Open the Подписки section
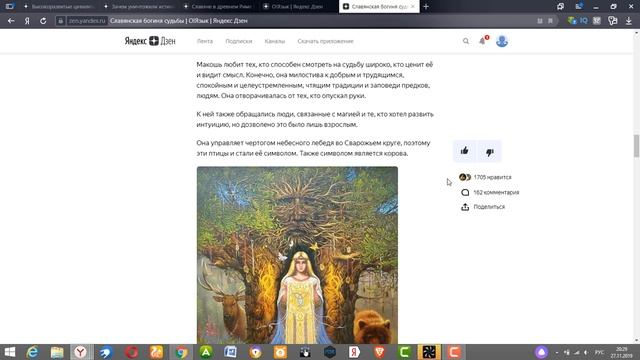The width and height of the screenshot is (640, 360). point(239,41)
